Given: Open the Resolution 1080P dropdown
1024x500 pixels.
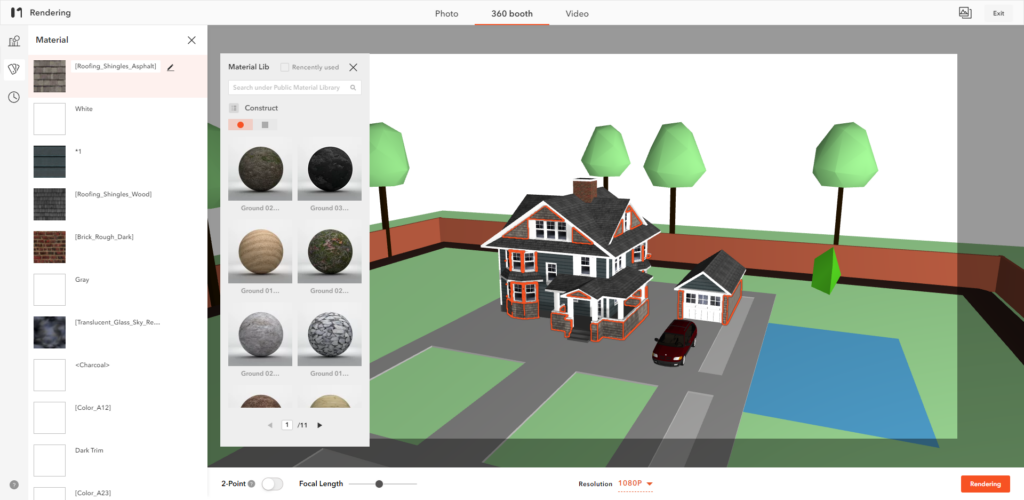Looking at the screenshot, I should tap(635, 484).
